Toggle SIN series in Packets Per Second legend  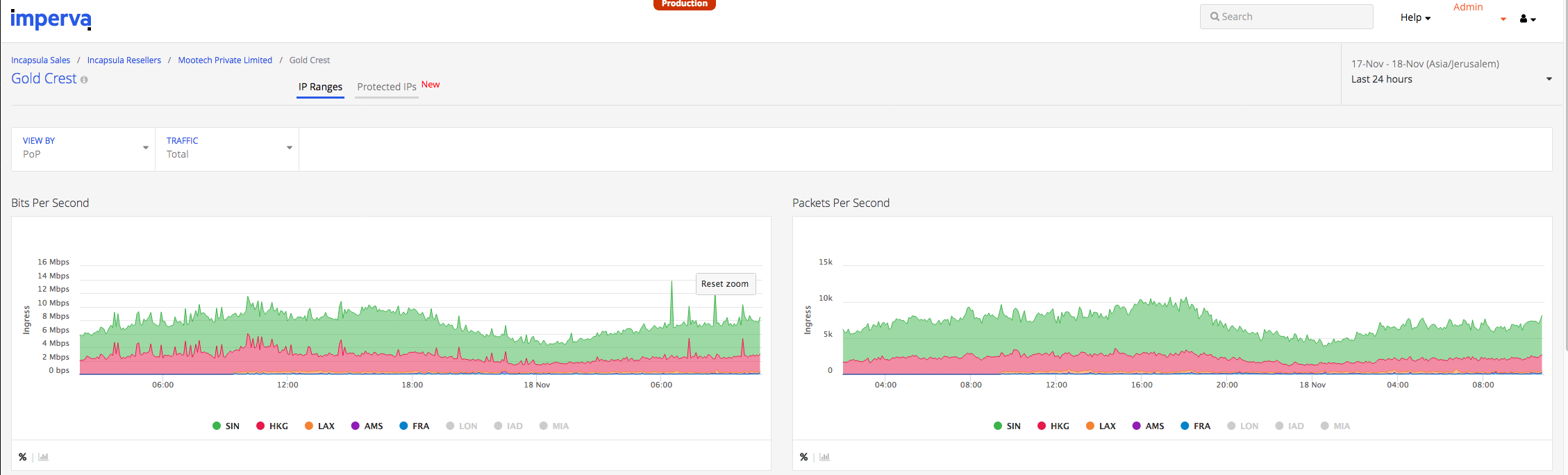(x=1007, y=426)
